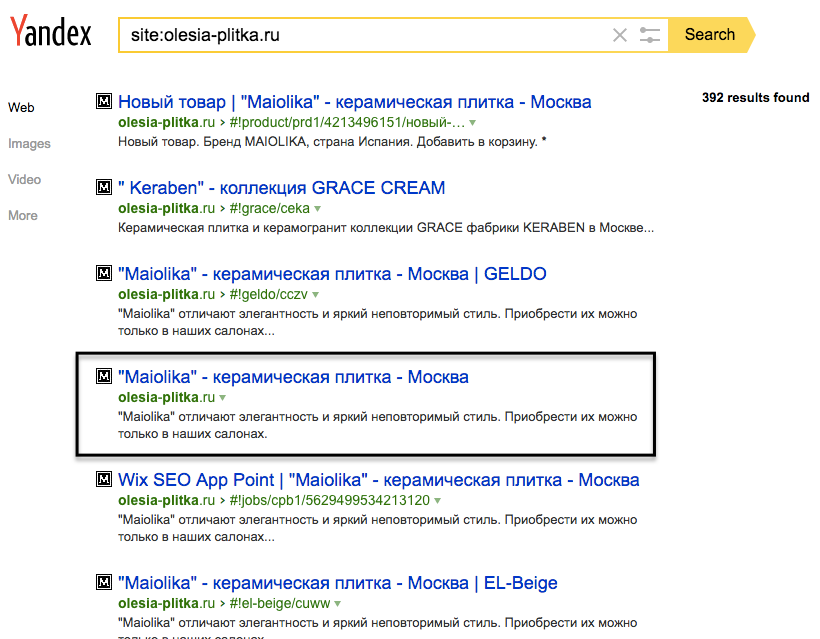Open the Maiolika GELDO result title

point(332,274)
